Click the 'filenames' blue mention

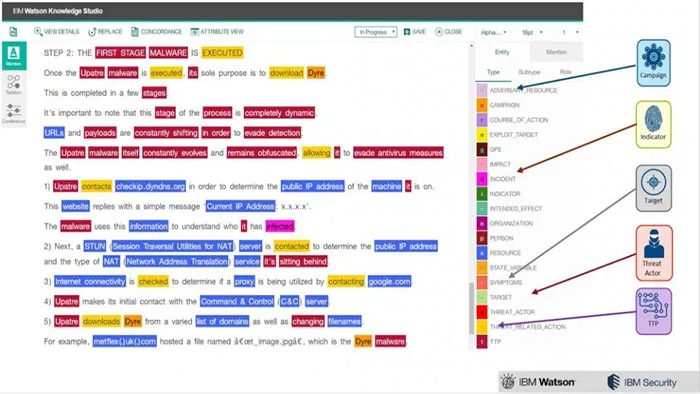click(x=344, y=321)
